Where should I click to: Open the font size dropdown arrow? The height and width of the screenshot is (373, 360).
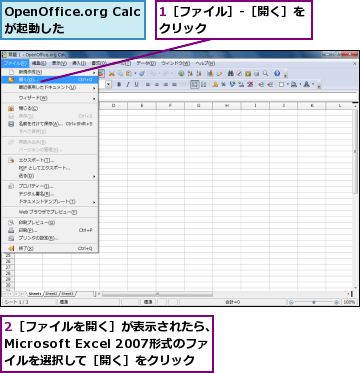[109, 85]
